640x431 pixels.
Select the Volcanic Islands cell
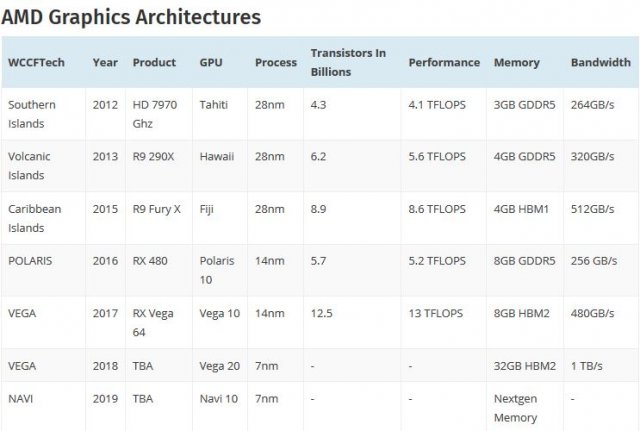coord(30,165)
